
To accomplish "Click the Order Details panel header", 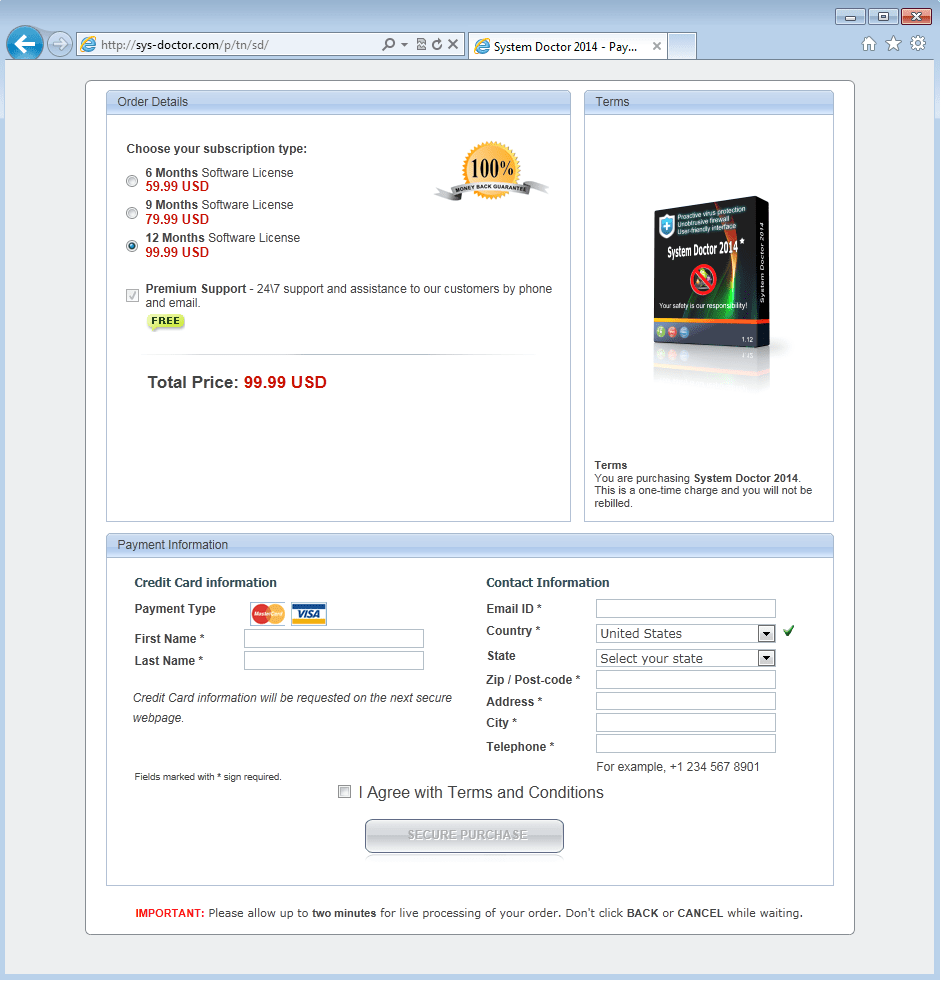I will click(338, 102).
